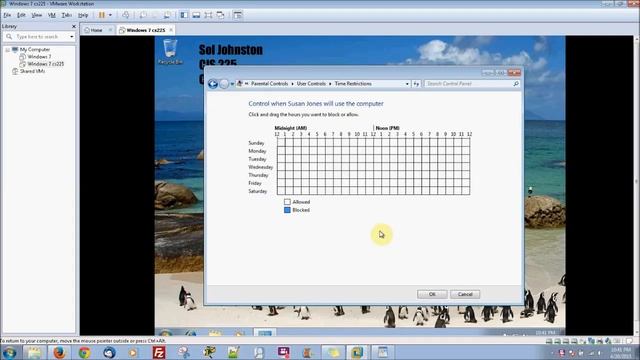Click the Take Snapshot toolbar icon

click(x=143, y=15)
